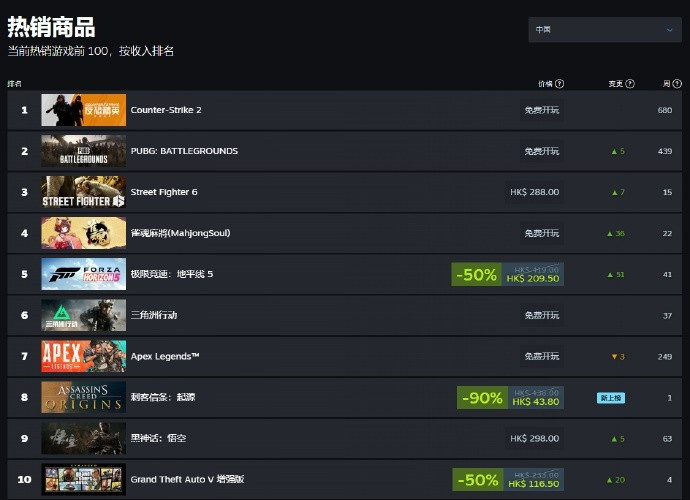The height and width of the screenshot is (500, 690).
Task: Click the 新上榜 badge on rank 8
Action: (x=611, y=398)
